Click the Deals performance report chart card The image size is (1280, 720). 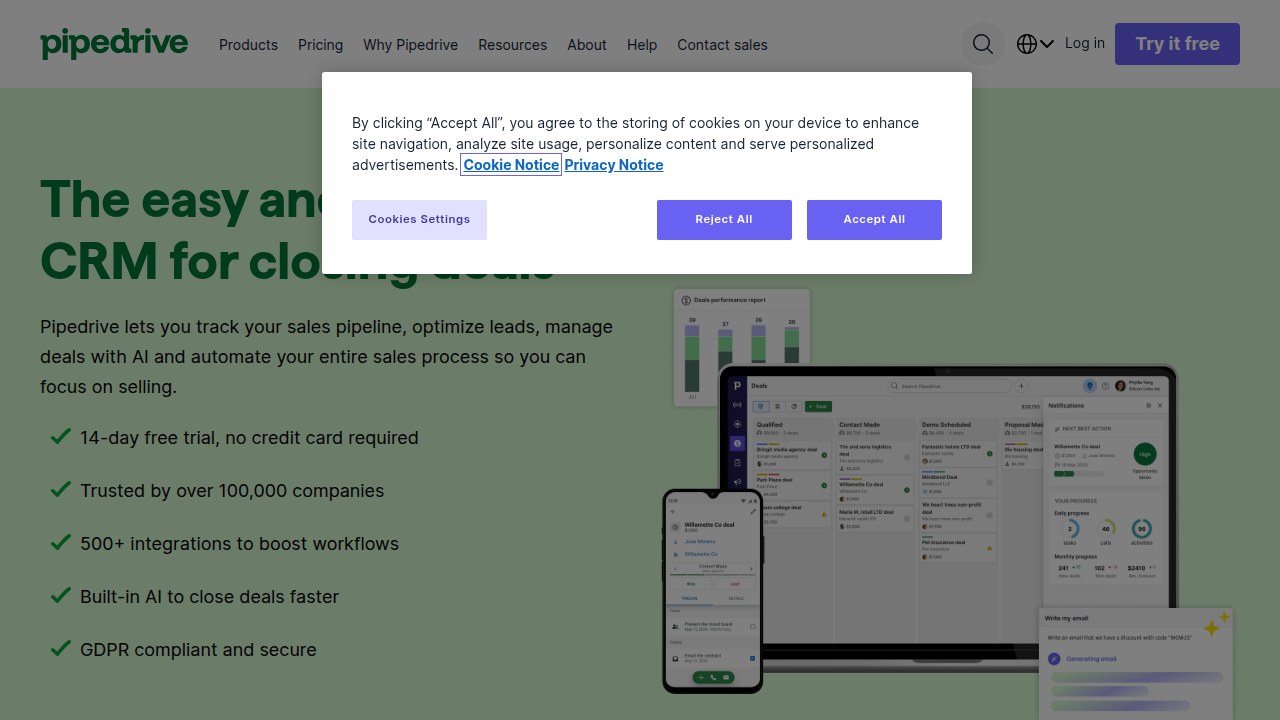[742, 348]
